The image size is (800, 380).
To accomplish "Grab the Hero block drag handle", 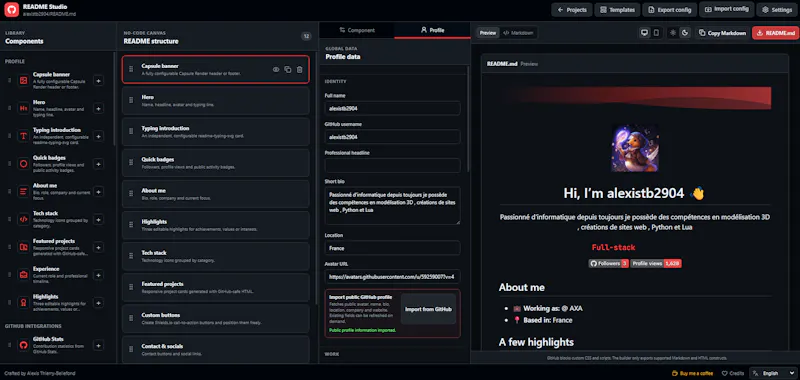I will [x=131, y=100].
